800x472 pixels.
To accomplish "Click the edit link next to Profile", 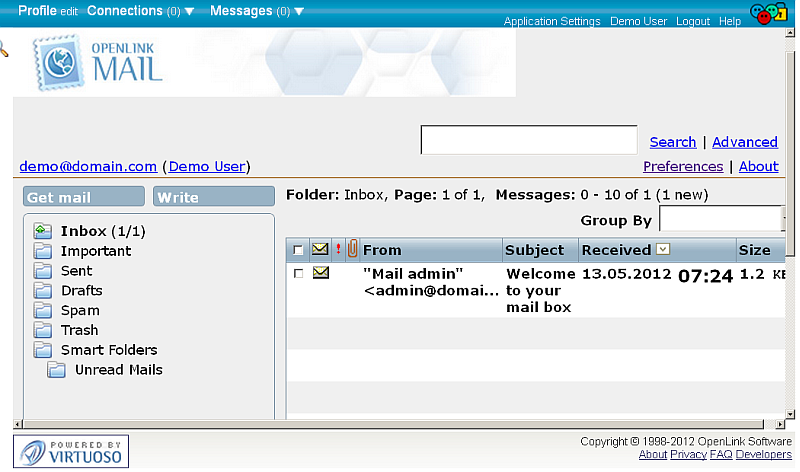I will pyautogui.click(x=69, y=12).
